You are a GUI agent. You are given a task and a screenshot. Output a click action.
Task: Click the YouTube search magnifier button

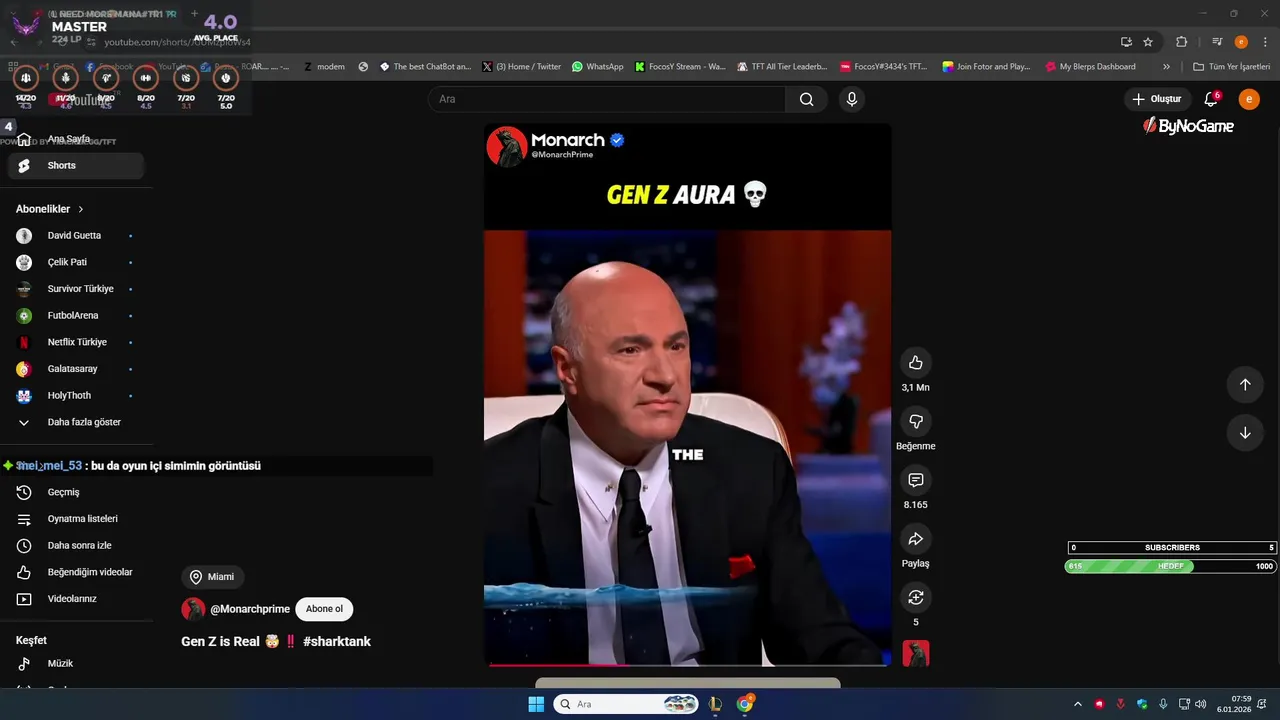806,99
